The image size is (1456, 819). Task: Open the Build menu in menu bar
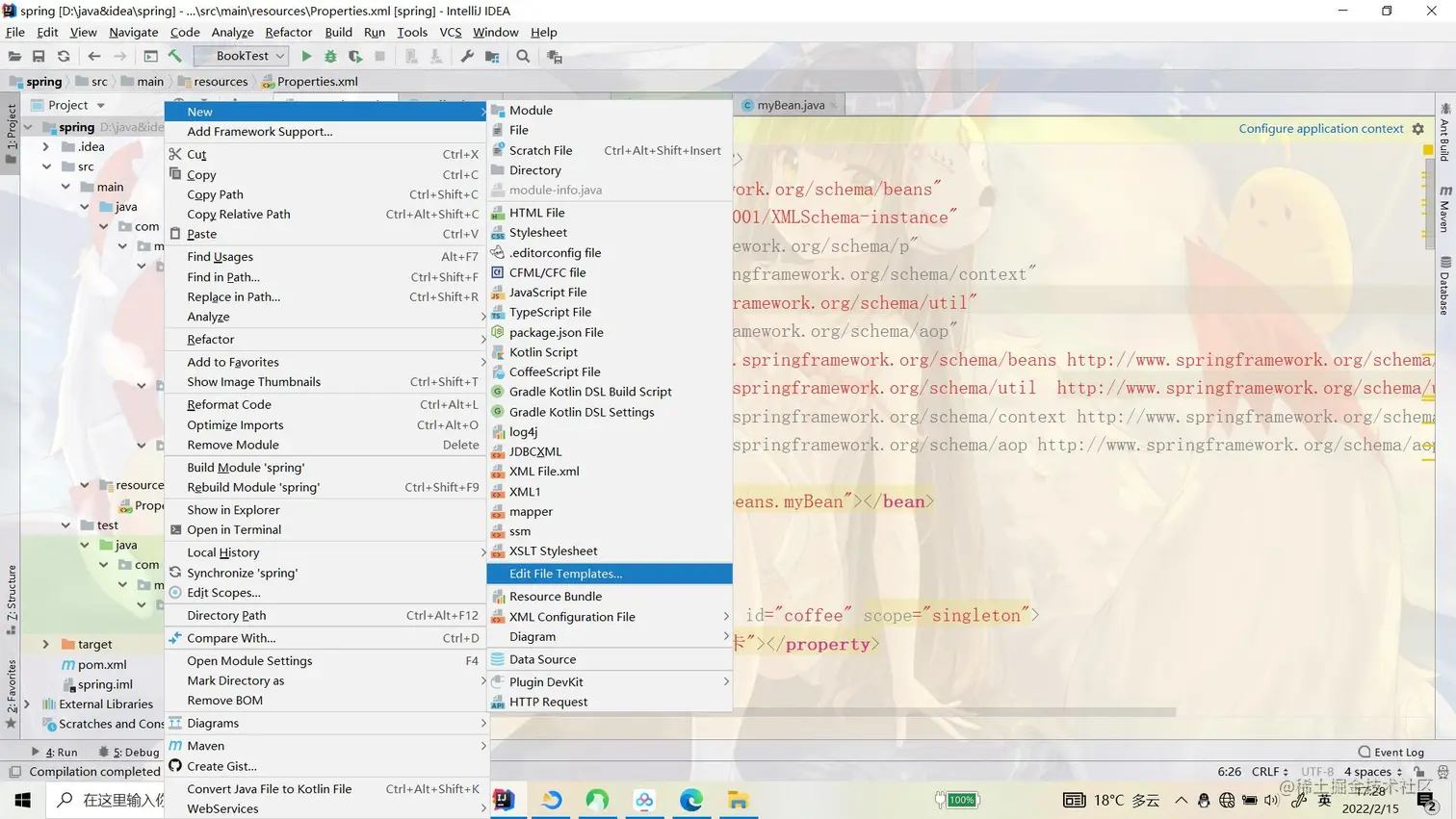(x=338, y=32)
